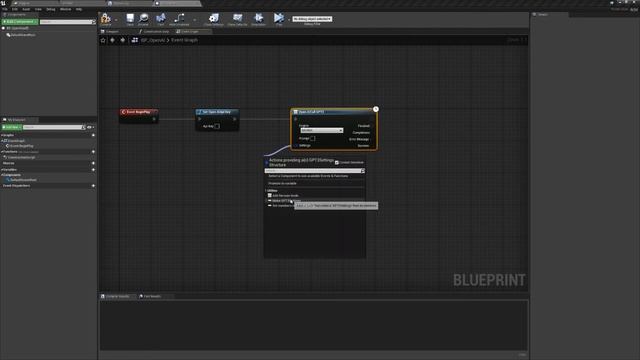Click the add Functions plus button

(93, 152)
